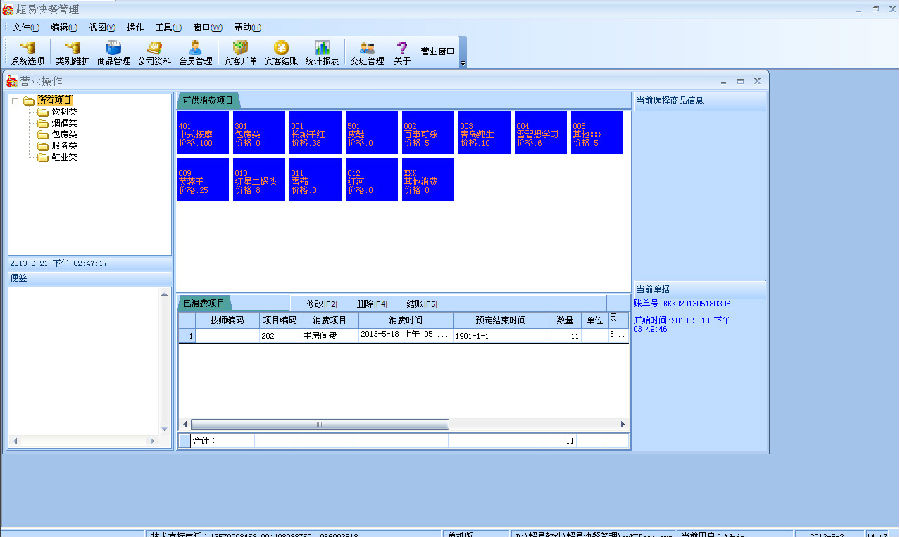The height and width of the screenshot is (537, 899).
Task: Open the 工具 menu
Action: [x=169, y=27]
